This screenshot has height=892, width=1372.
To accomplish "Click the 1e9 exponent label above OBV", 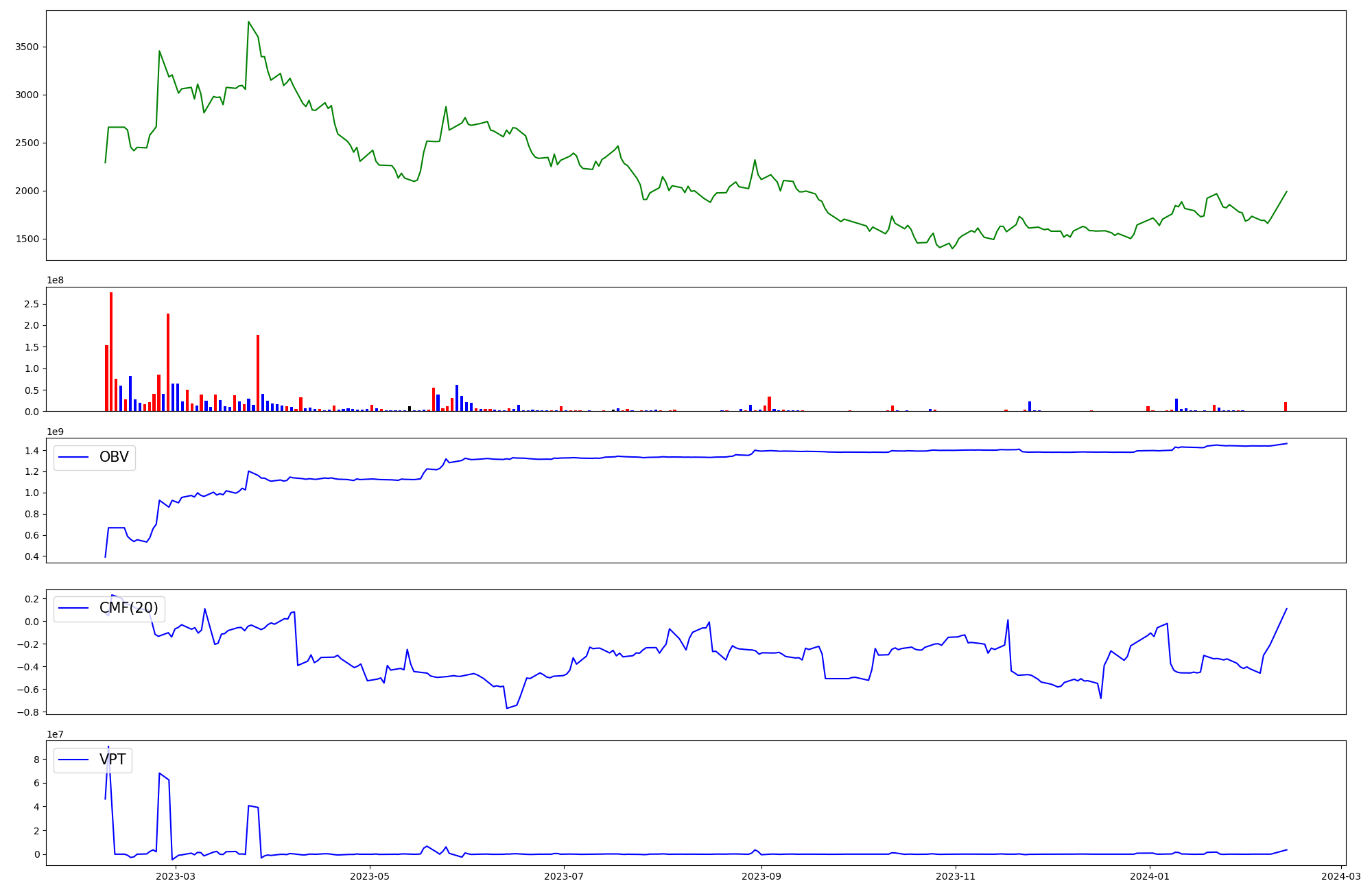I will (55, 432).
